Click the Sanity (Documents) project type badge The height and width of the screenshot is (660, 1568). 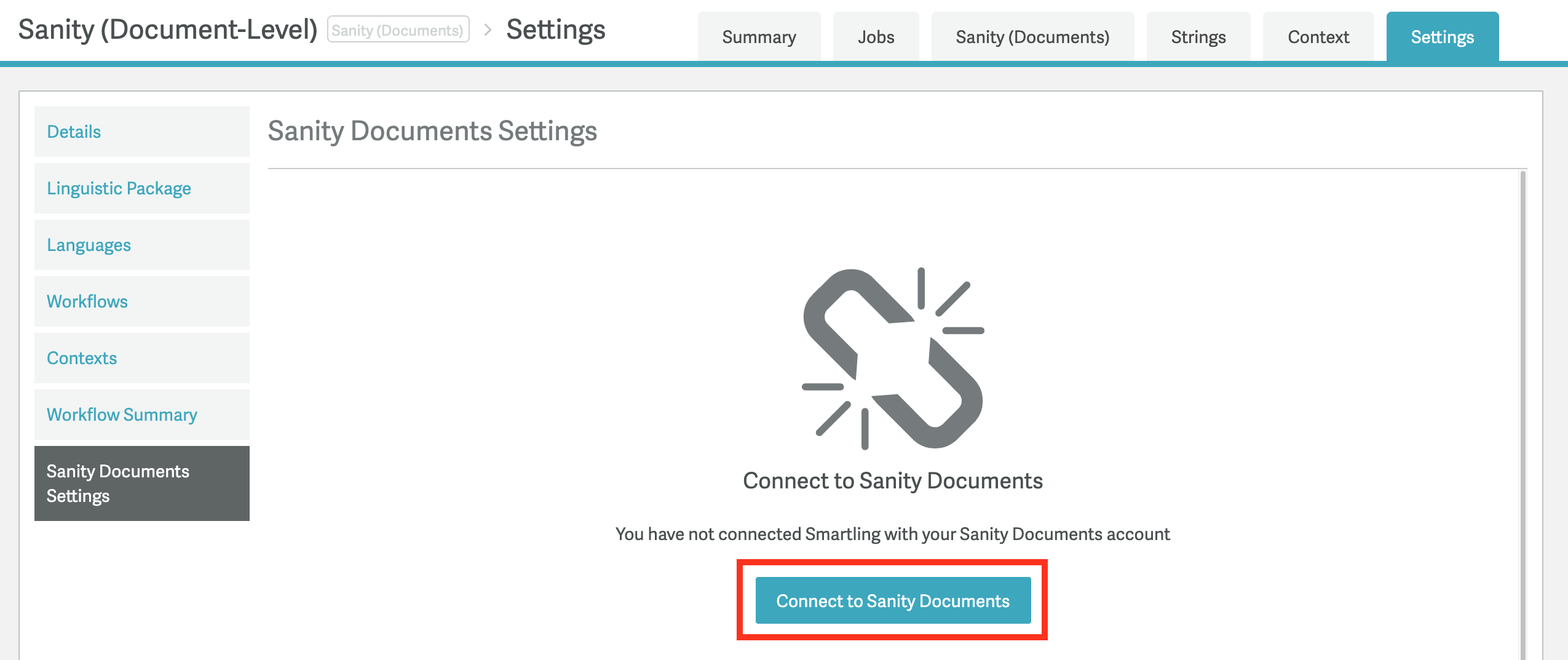tap(398, 30)
